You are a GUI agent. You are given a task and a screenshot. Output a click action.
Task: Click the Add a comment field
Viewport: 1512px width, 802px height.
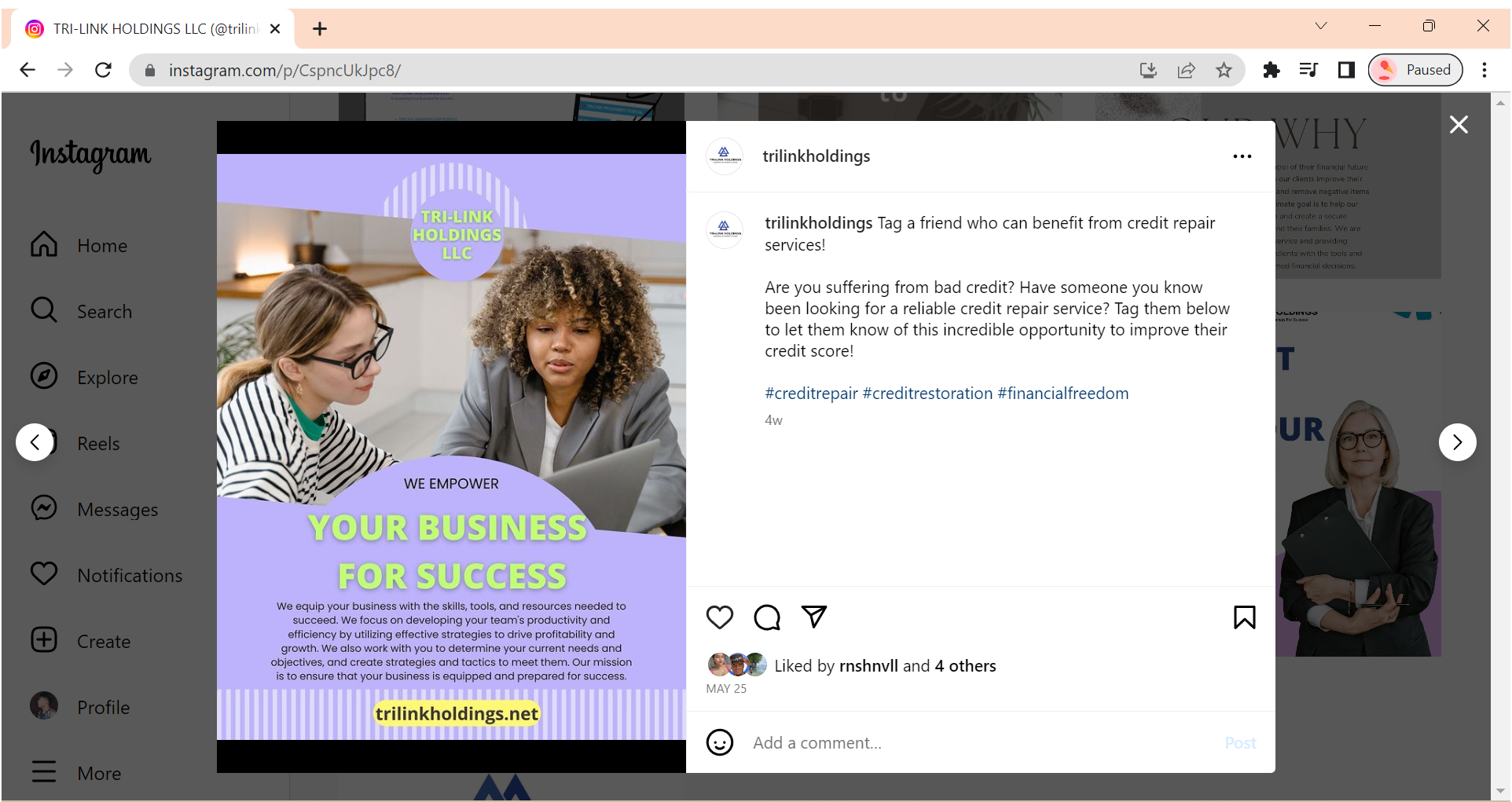pos(982,743)
